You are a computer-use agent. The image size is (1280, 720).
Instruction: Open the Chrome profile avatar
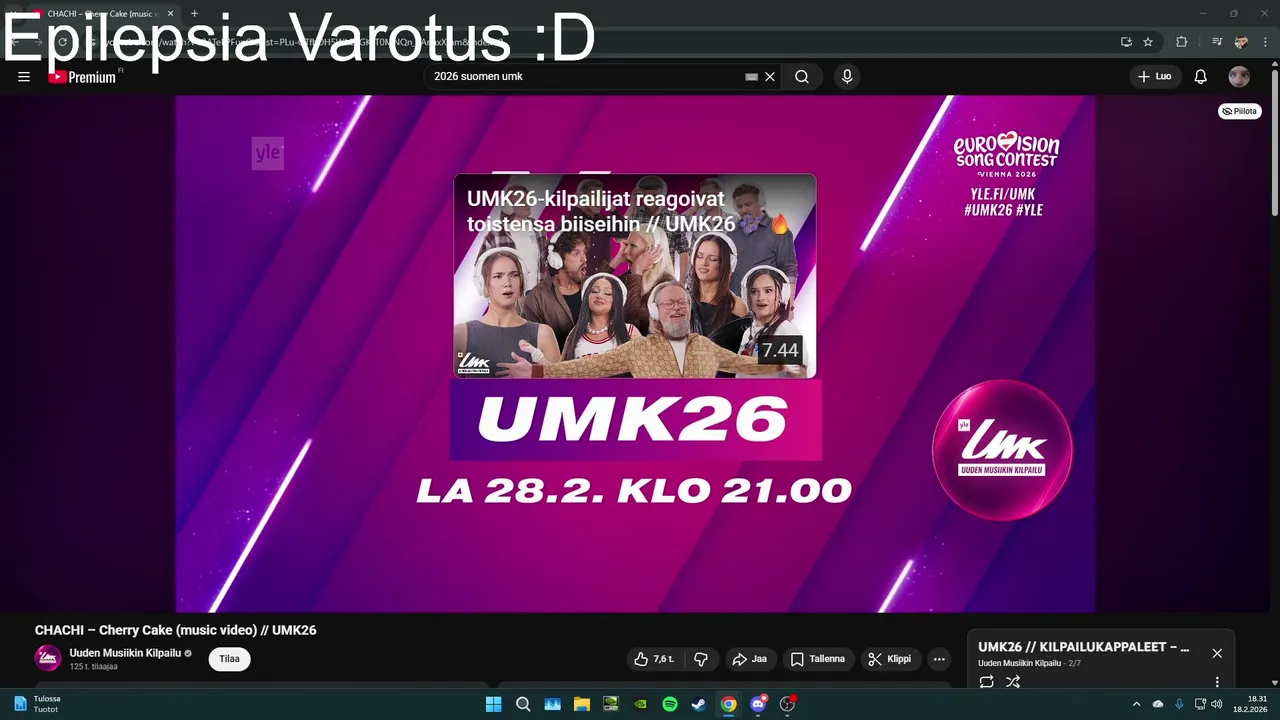pos(1241,42)
